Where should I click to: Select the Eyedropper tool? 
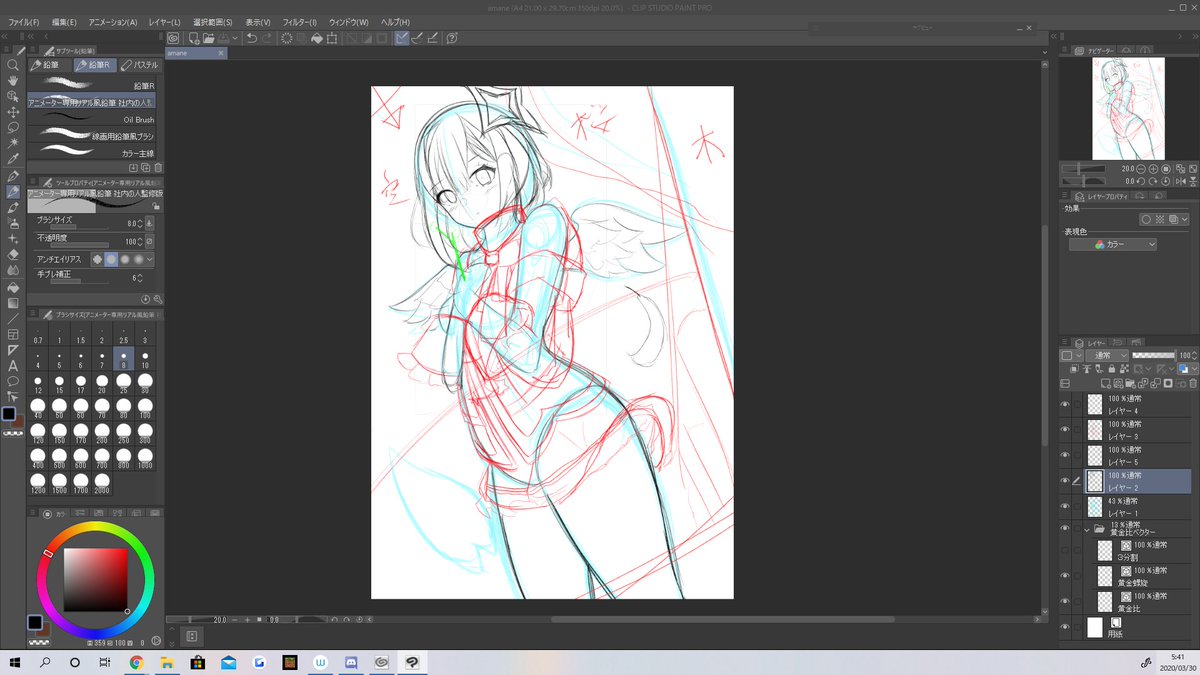click(x=13, y=159)
